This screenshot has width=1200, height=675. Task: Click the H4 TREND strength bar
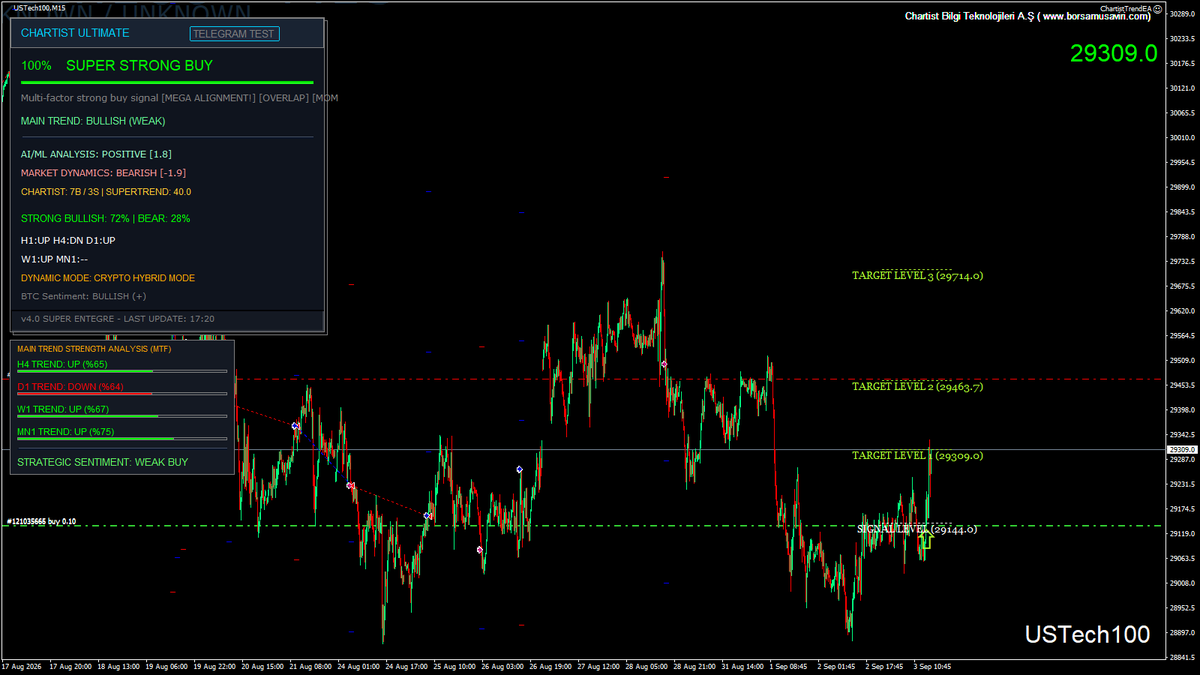click(x=122, y=371)
